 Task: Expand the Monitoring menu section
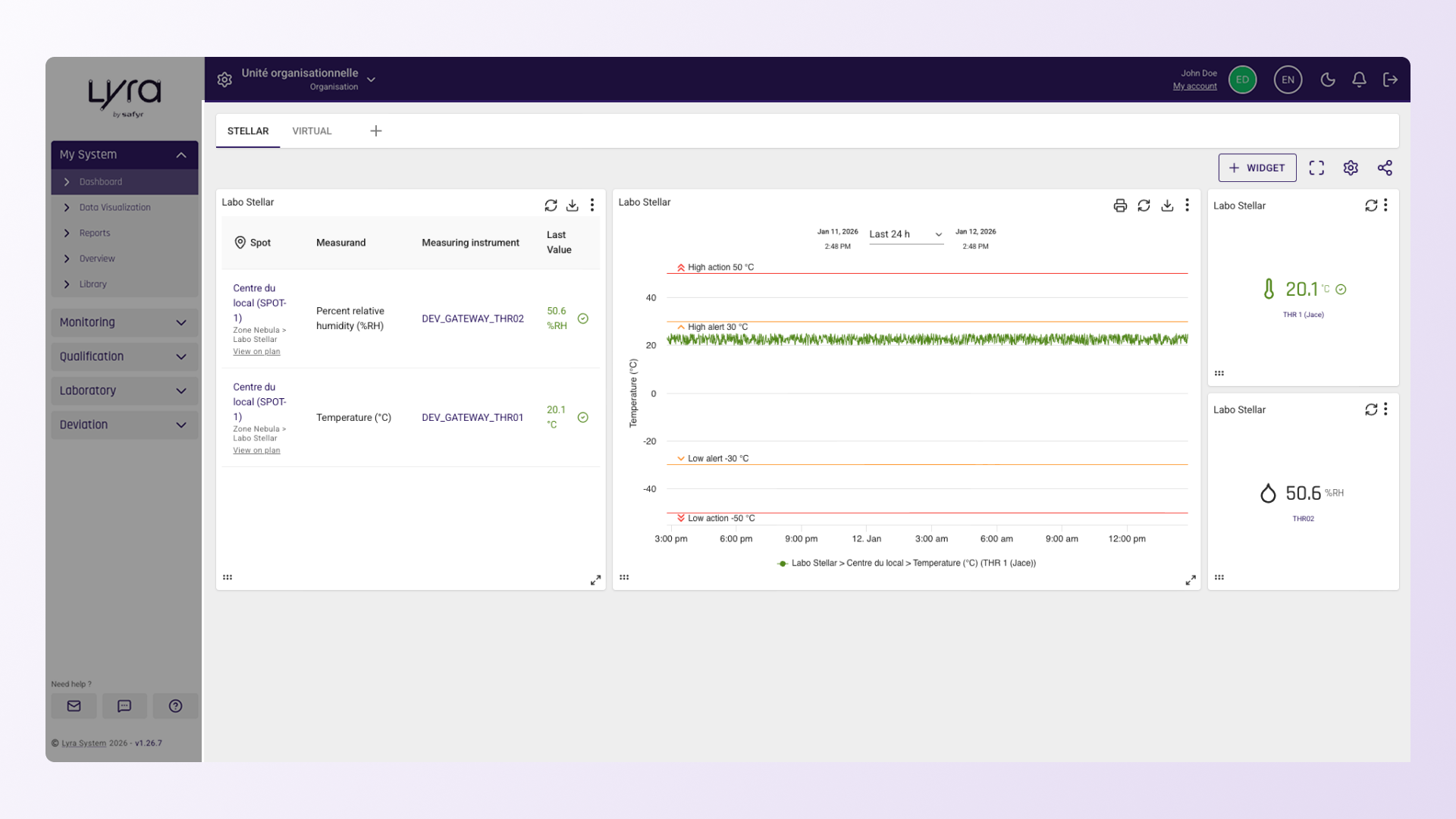click(x=124, y=322)
